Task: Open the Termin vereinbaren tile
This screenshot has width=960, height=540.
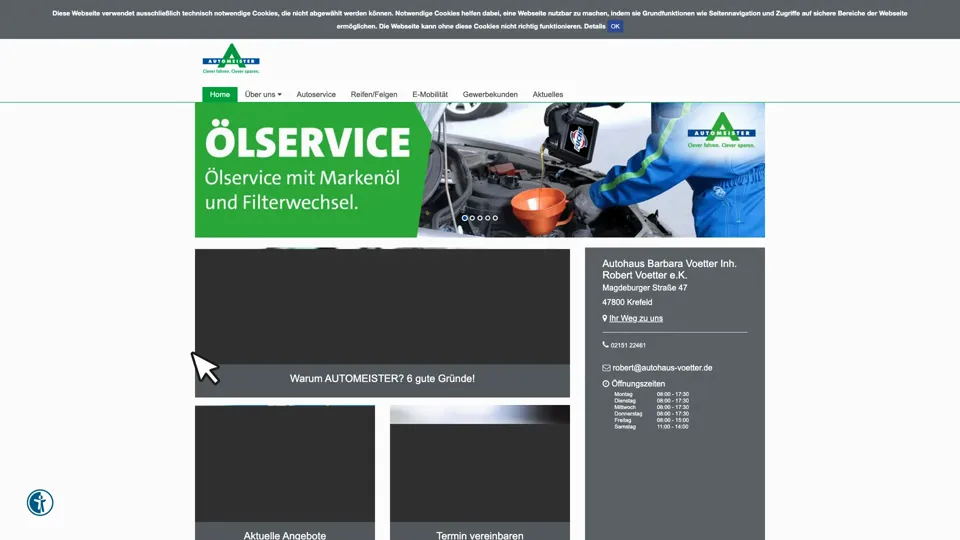Action: point(480,472)
